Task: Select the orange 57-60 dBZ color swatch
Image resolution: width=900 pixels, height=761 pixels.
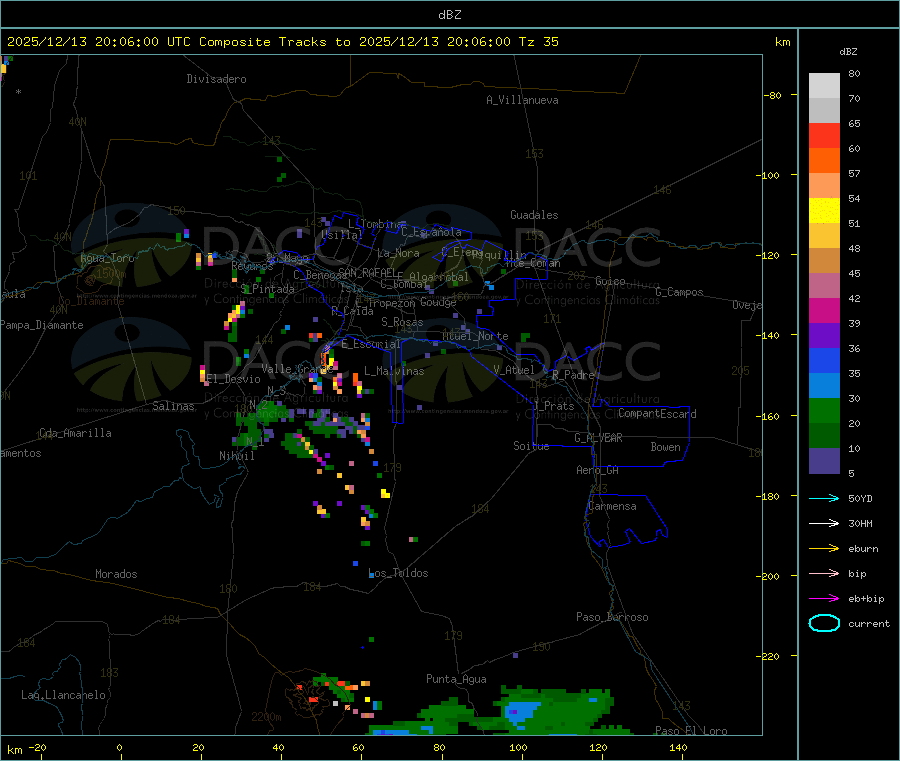Action: [x=824, y=161]
